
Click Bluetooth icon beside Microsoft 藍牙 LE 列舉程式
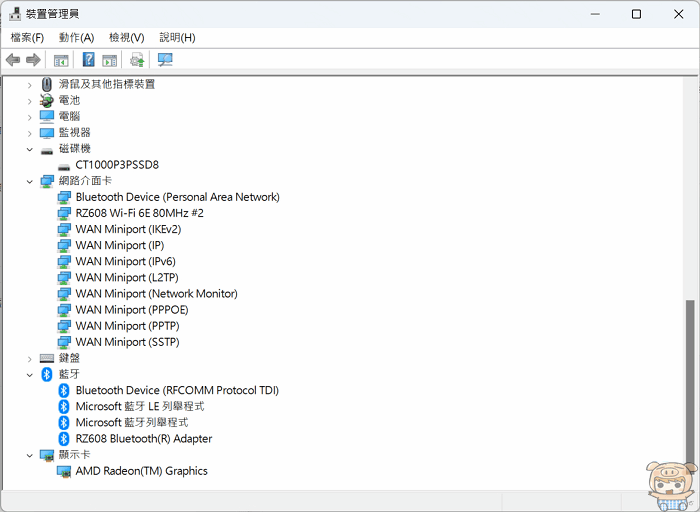[64, 406]
